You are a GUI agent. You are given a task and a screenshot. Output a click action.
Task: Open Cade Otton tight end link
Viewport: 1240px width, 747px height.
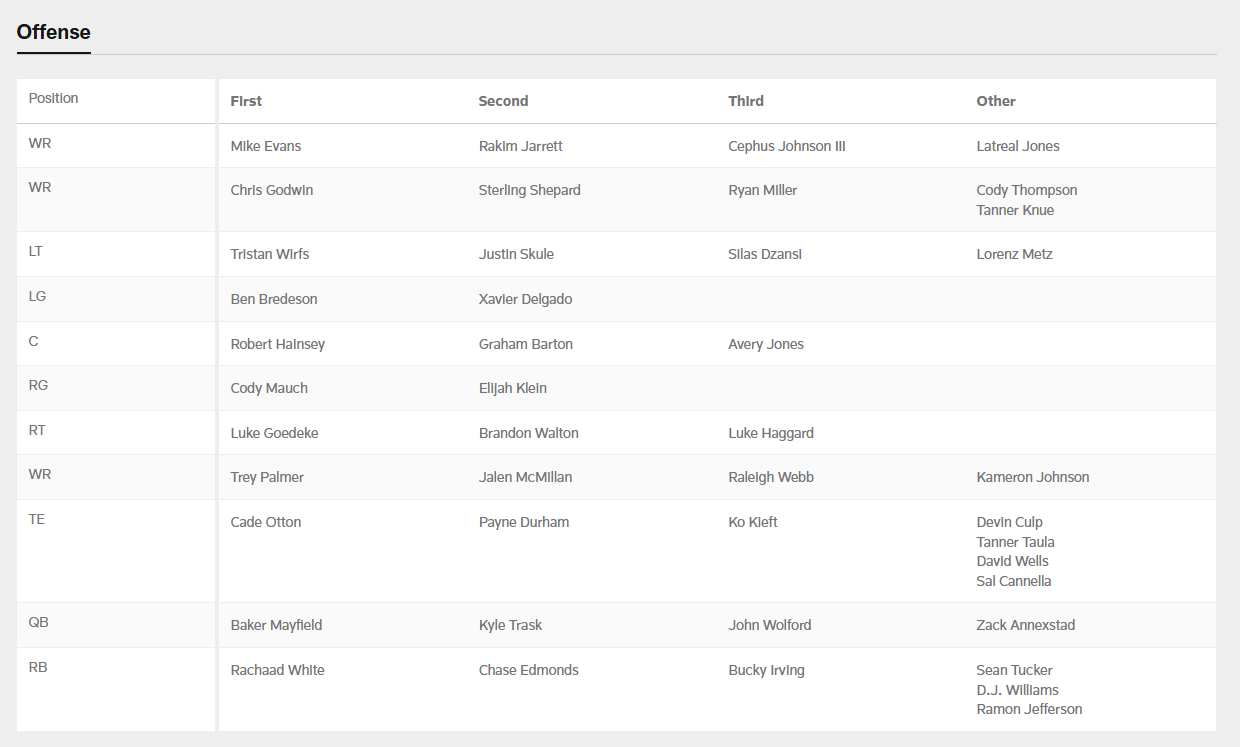tap(265, 522)
